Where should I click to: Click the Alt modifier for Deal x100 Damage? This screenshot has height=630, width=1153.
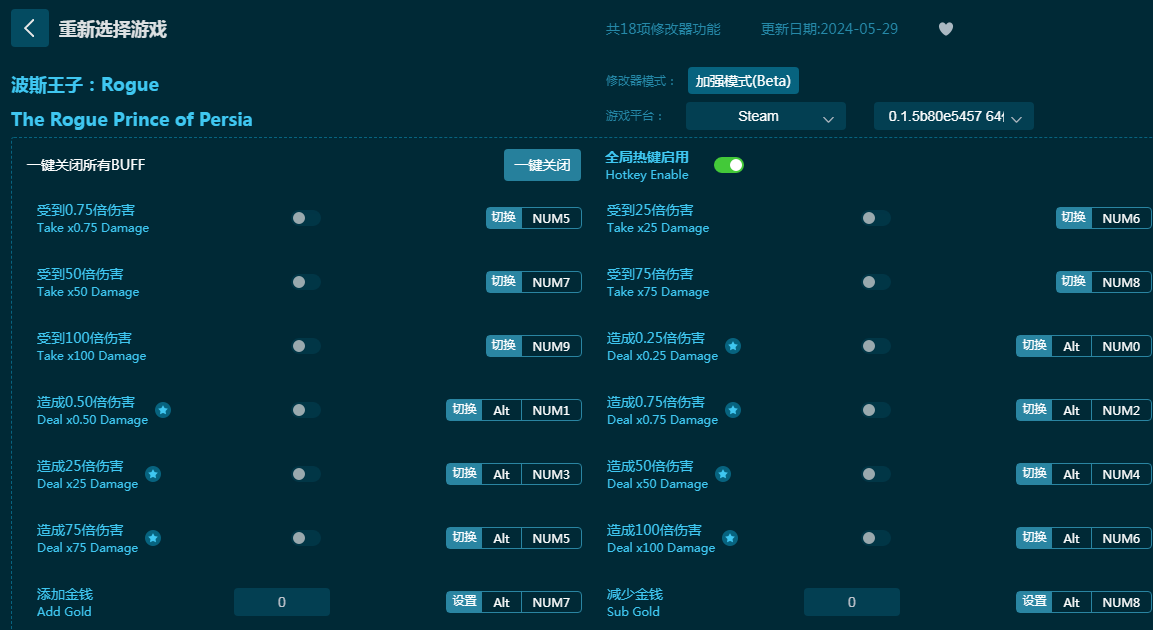click(1071, 538)
